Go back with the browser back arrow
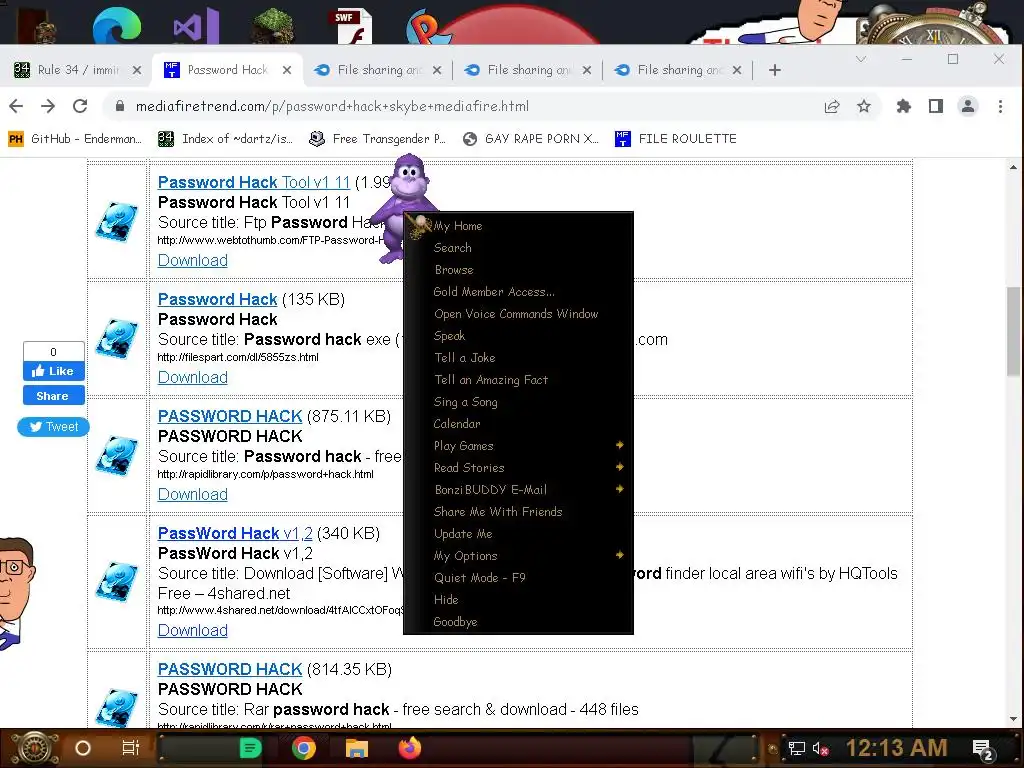The width and height of the screenshot is (1024, 768). [16, 106]
